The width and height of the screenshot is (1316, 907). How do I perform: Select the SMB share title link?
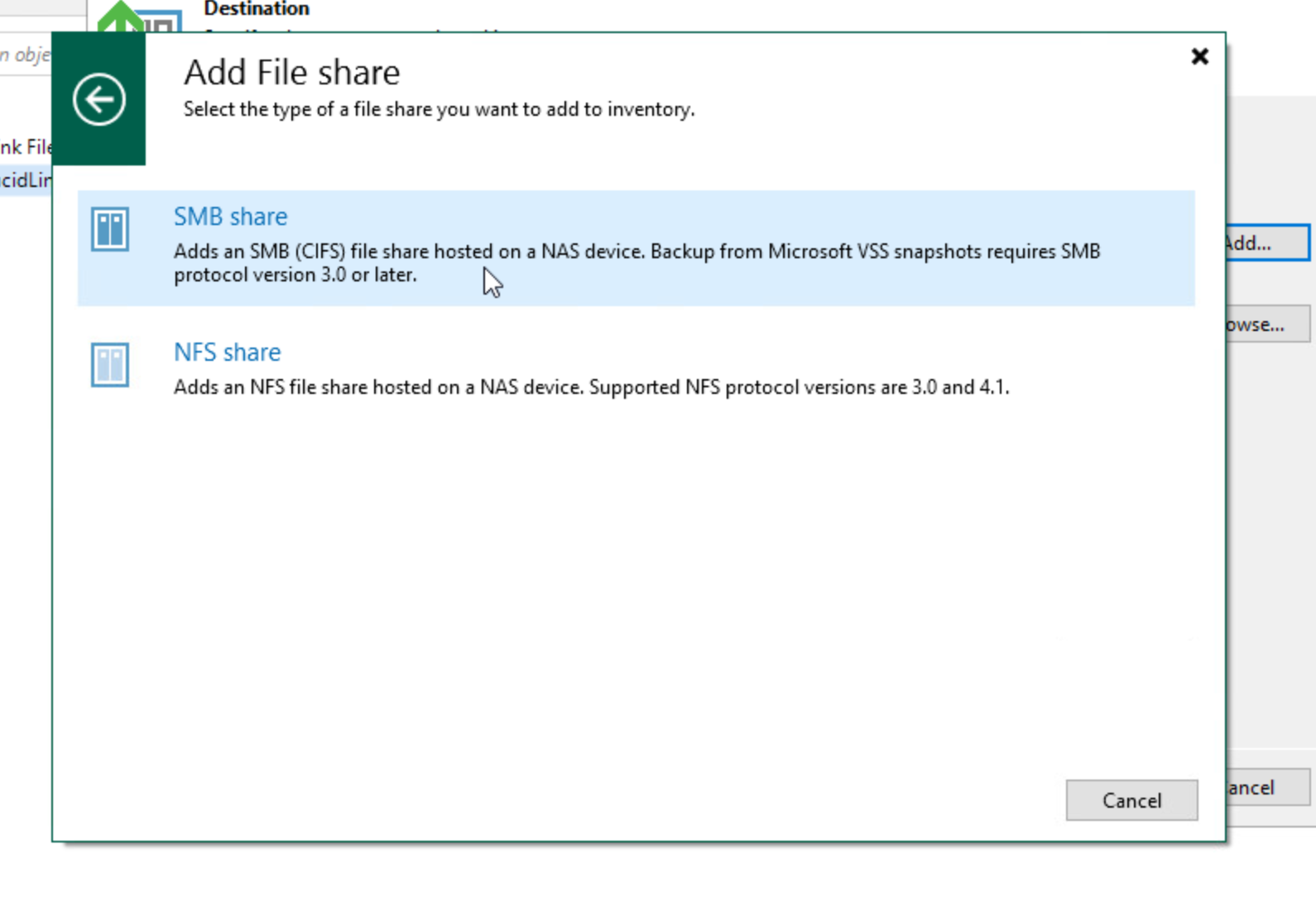tap(230, 216)
